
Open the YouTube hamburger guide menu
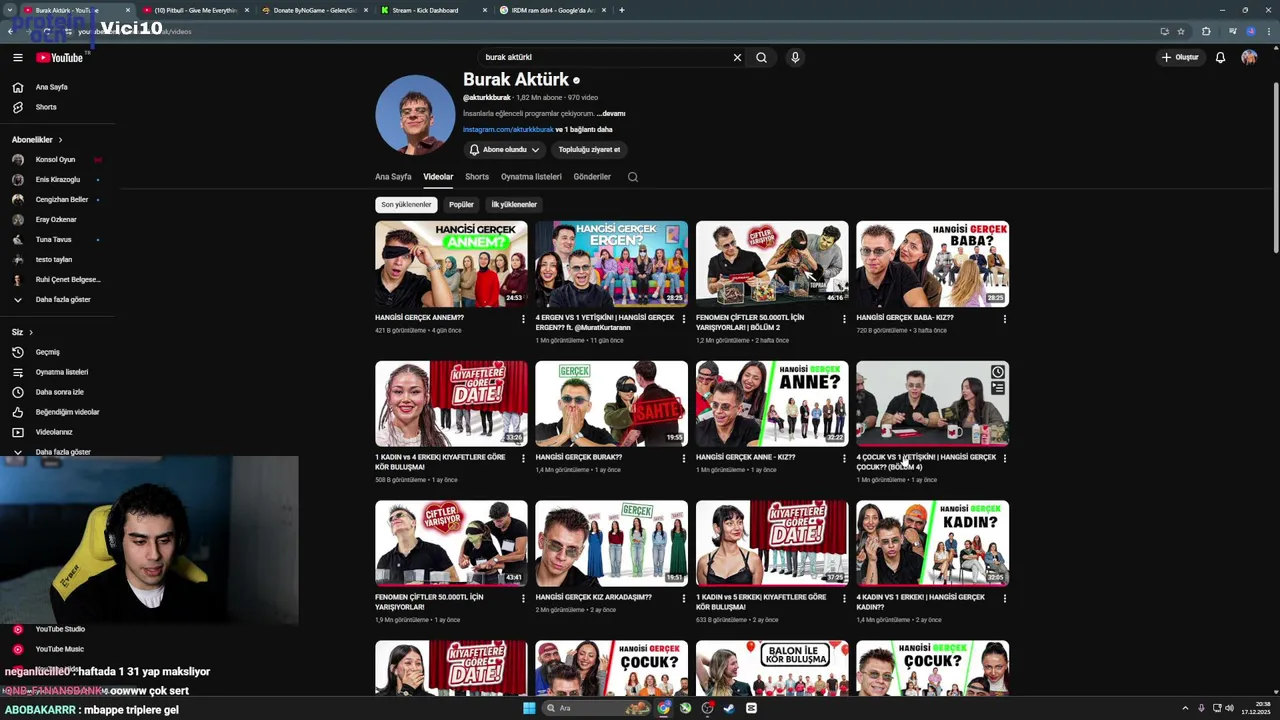(x=17, y=58)
